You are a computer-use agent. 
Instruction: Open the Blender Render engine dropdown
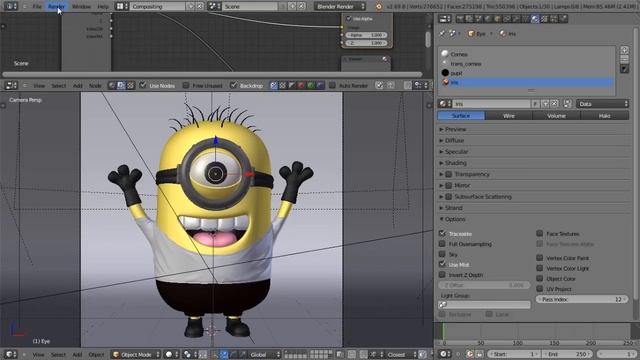coord(340,7)
